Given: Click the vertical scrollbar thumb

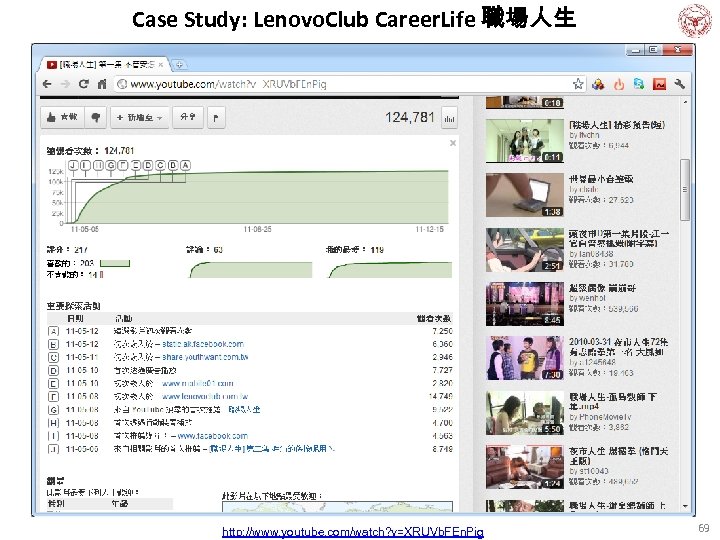Looking at the screenshot, I should [685, 190].
